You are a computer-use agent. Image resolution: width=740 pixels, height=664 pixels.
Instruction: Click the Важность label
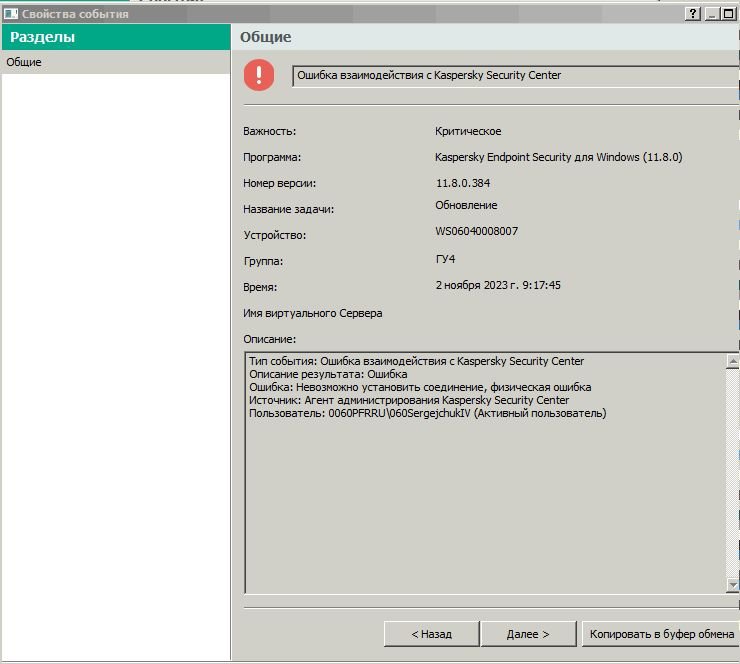(x=269, y=131)
